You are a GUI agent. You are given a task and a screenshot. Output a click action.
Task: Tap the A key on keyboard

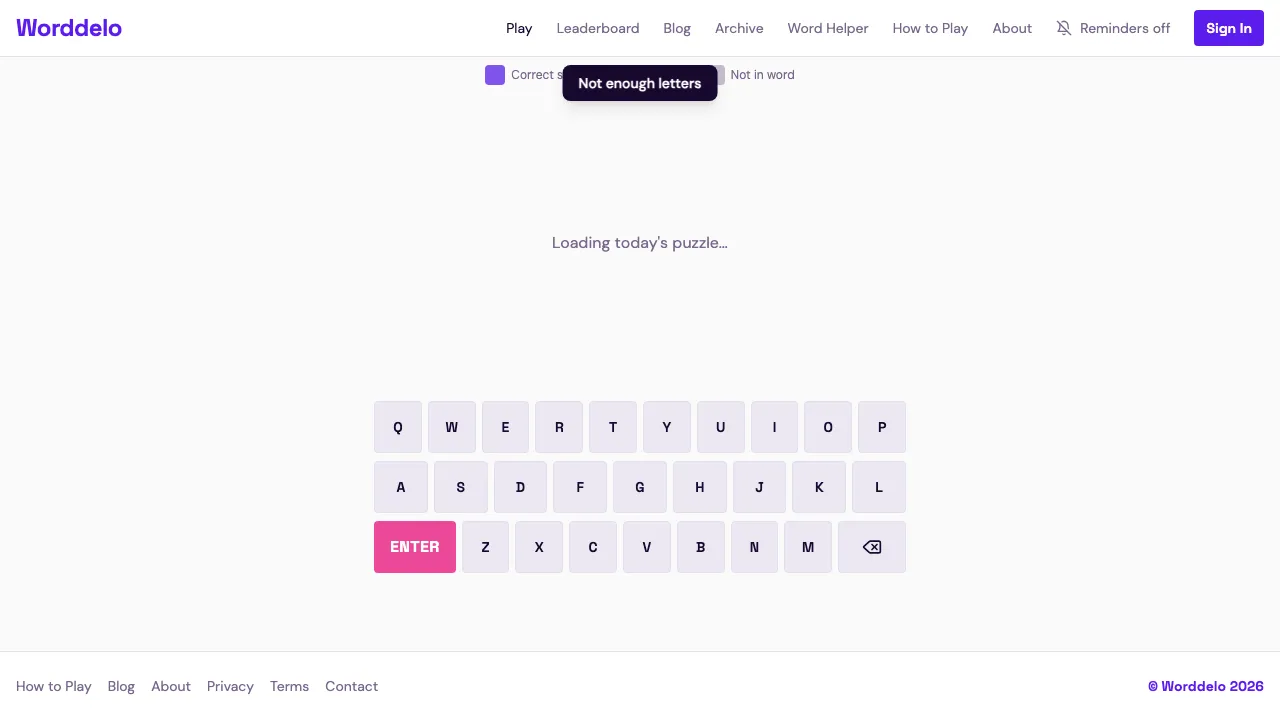click(x=401, y=487)
